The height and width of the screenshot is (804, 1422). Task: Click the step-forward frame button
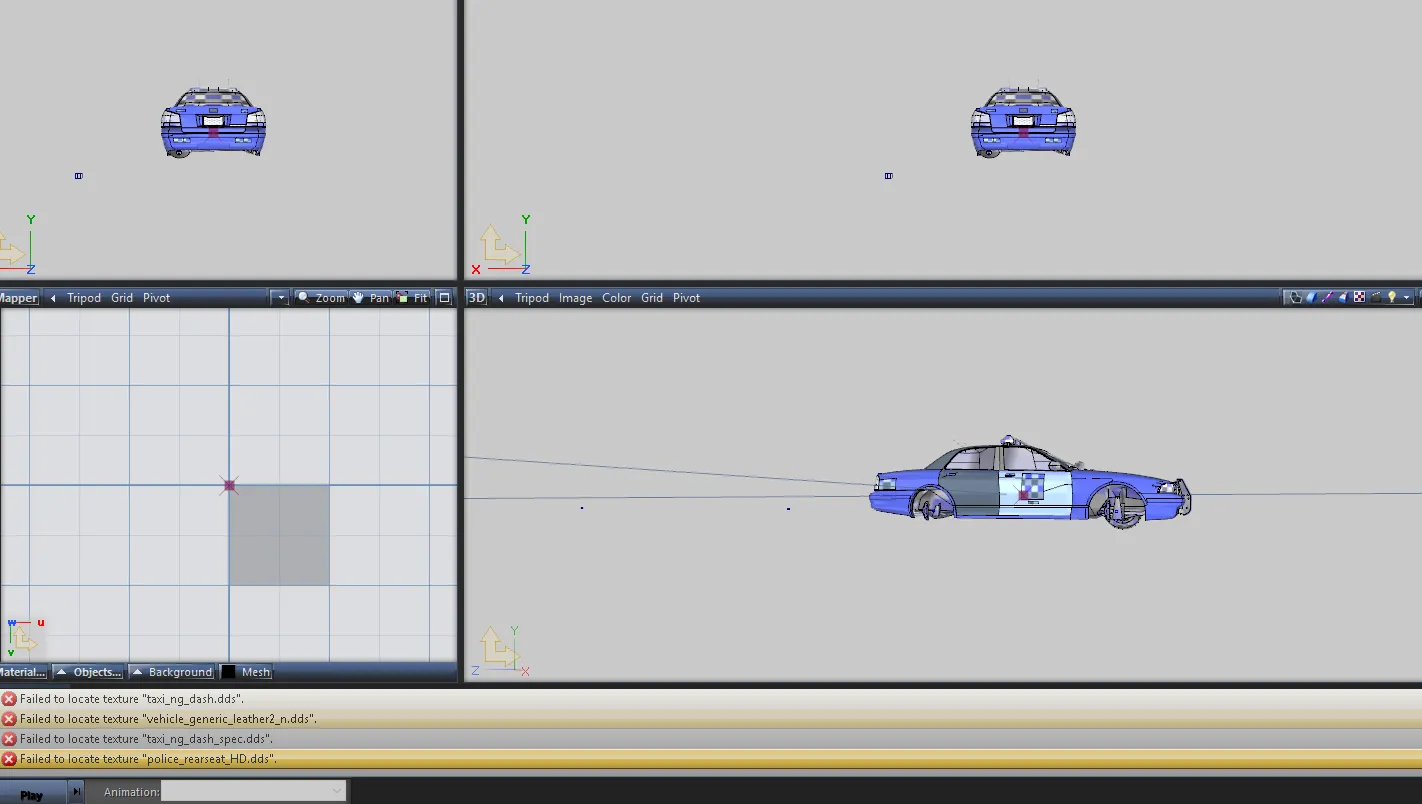tap(76, 792)
